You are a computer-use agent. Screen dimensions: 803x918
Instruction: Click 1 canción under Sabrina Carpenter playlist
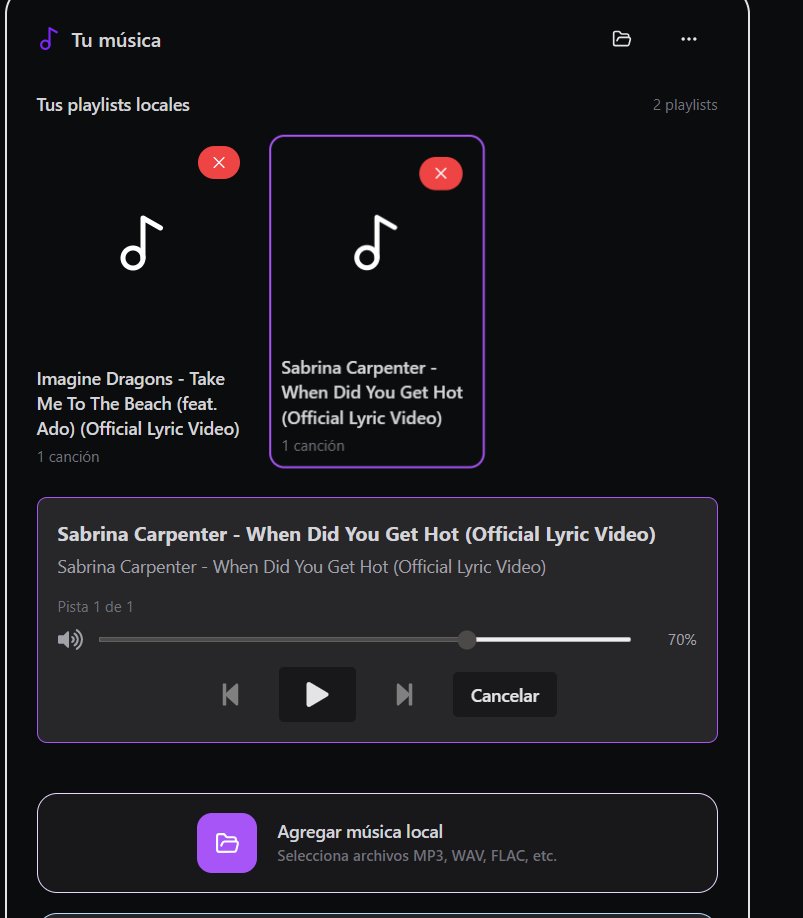pos(313,446)
